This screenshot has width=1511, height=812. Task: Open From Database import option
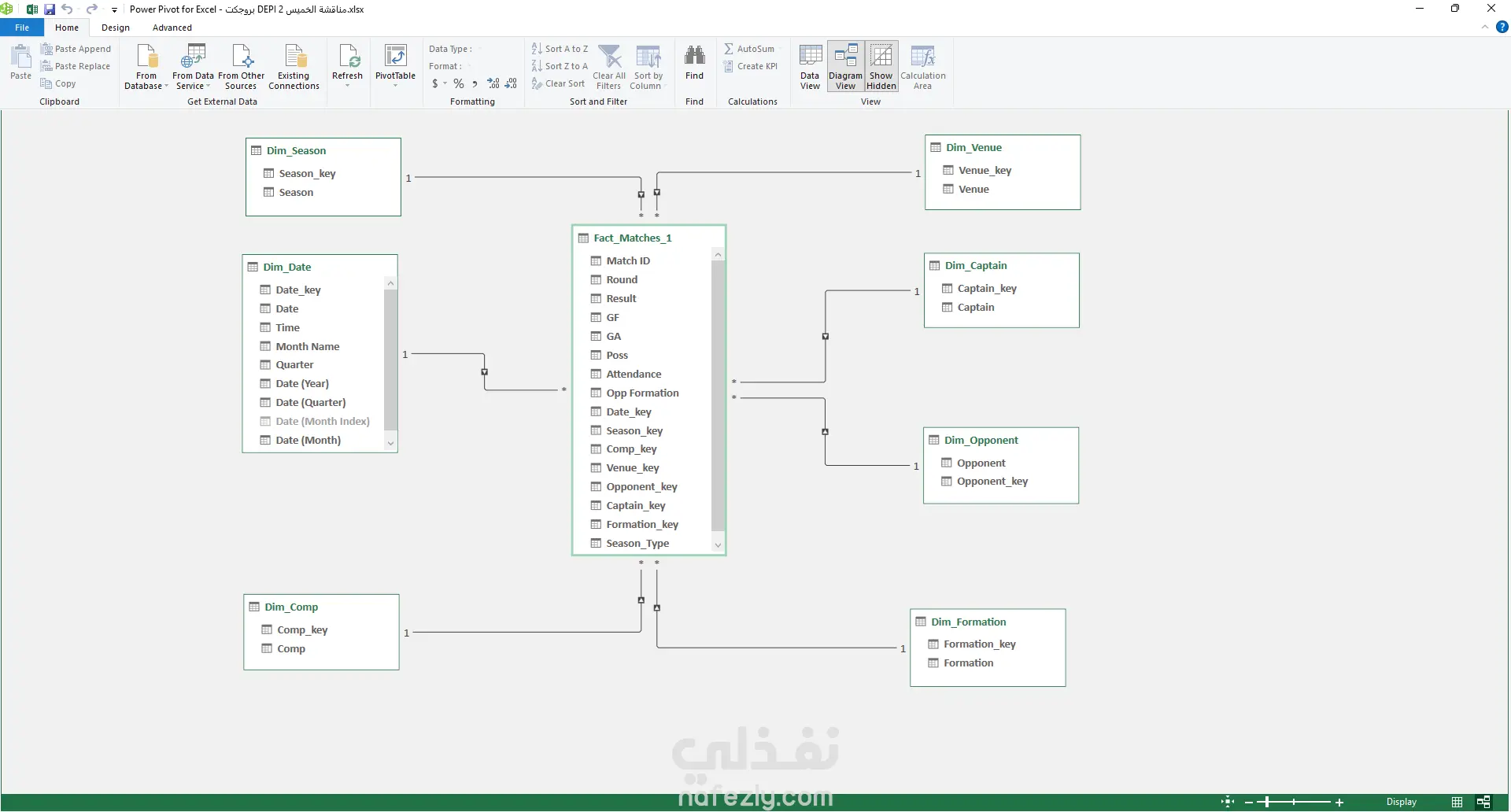[146, 67]
